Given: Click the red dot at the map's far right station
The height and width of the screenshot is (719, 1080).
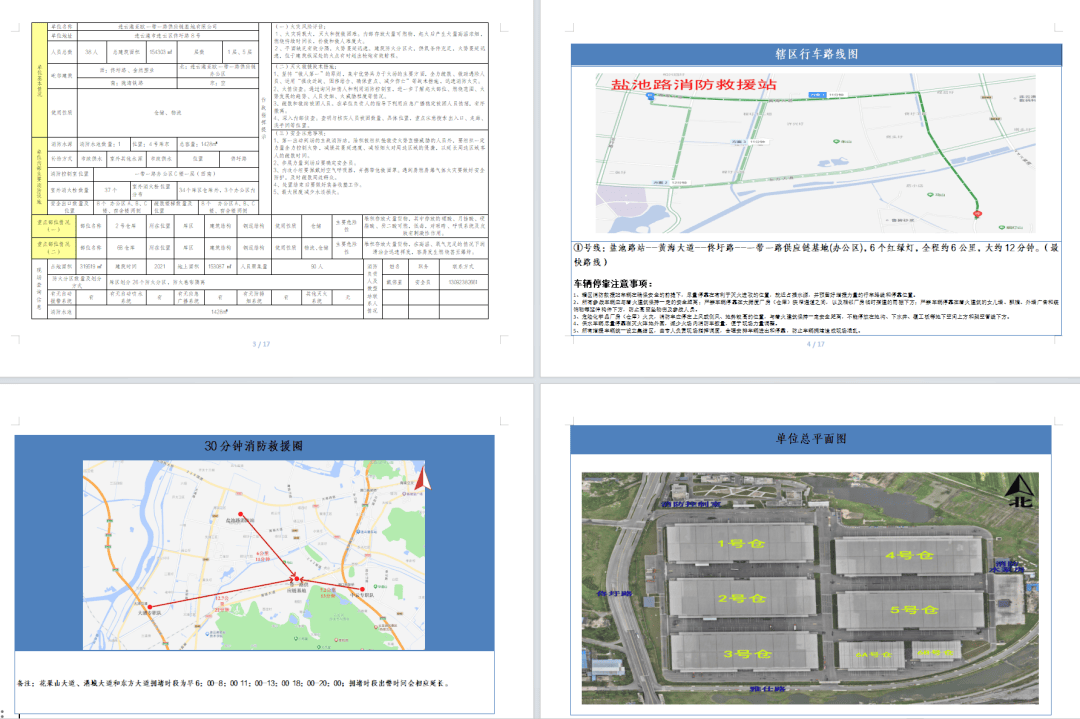Looking at the screenshot, I should pos(362,589).
